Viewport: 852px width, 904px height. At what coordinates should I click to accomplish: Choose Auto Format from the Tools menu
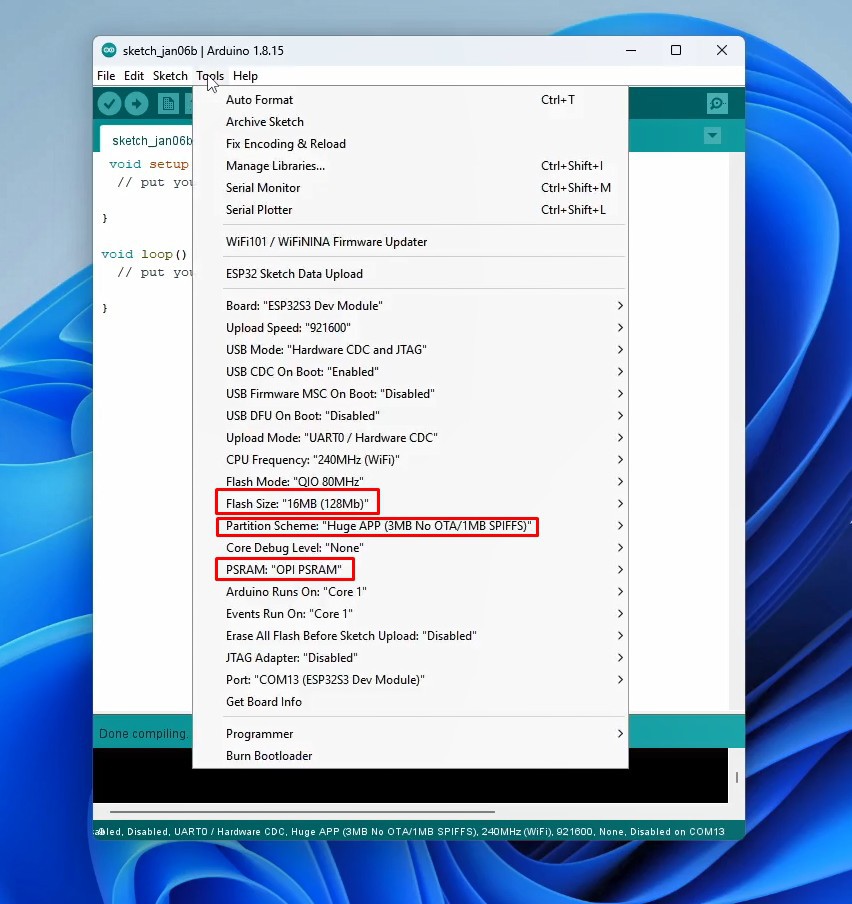[260, 100]
